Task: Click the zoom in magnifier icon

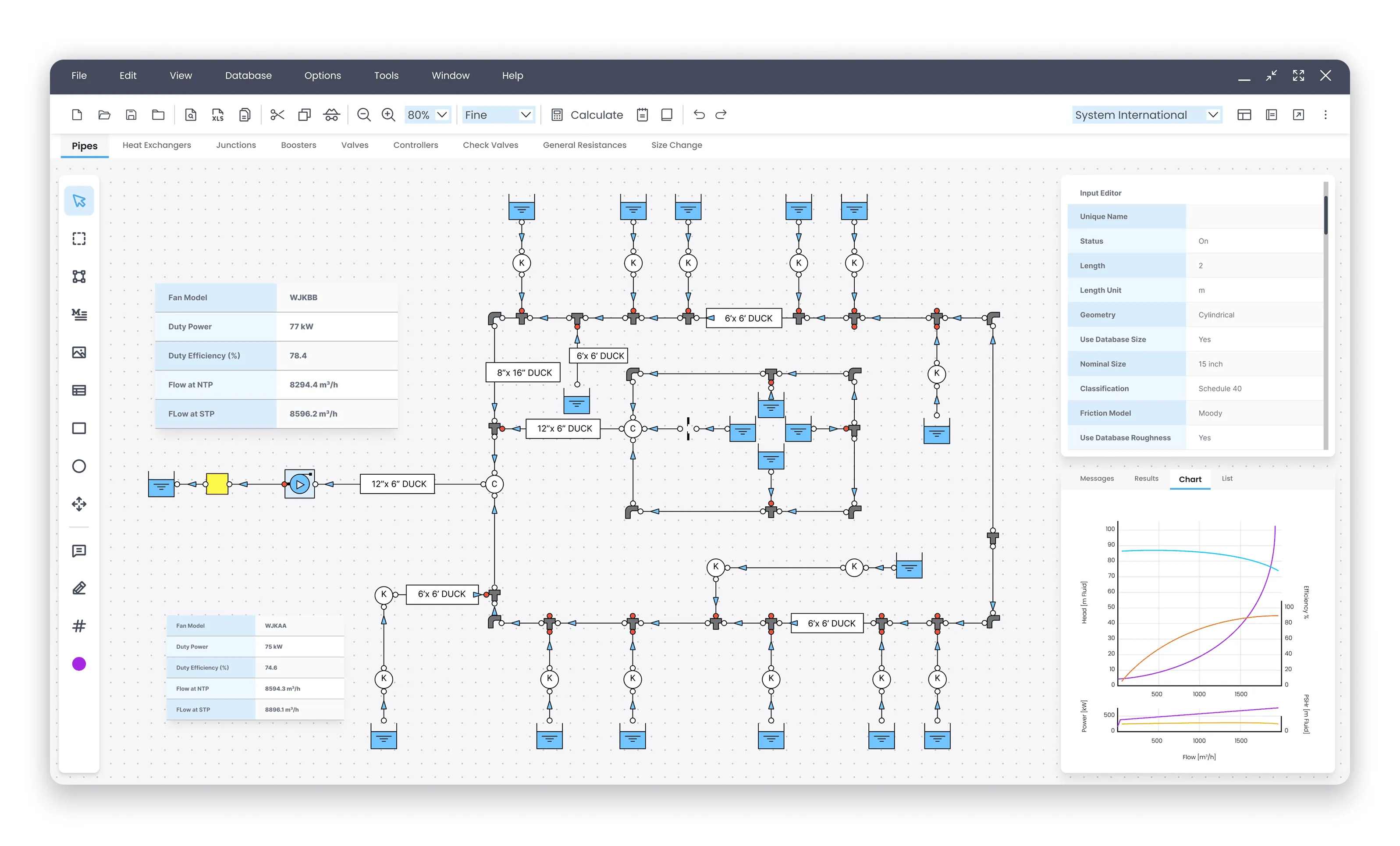Action: pyautogui.click(x=388, y=115)
